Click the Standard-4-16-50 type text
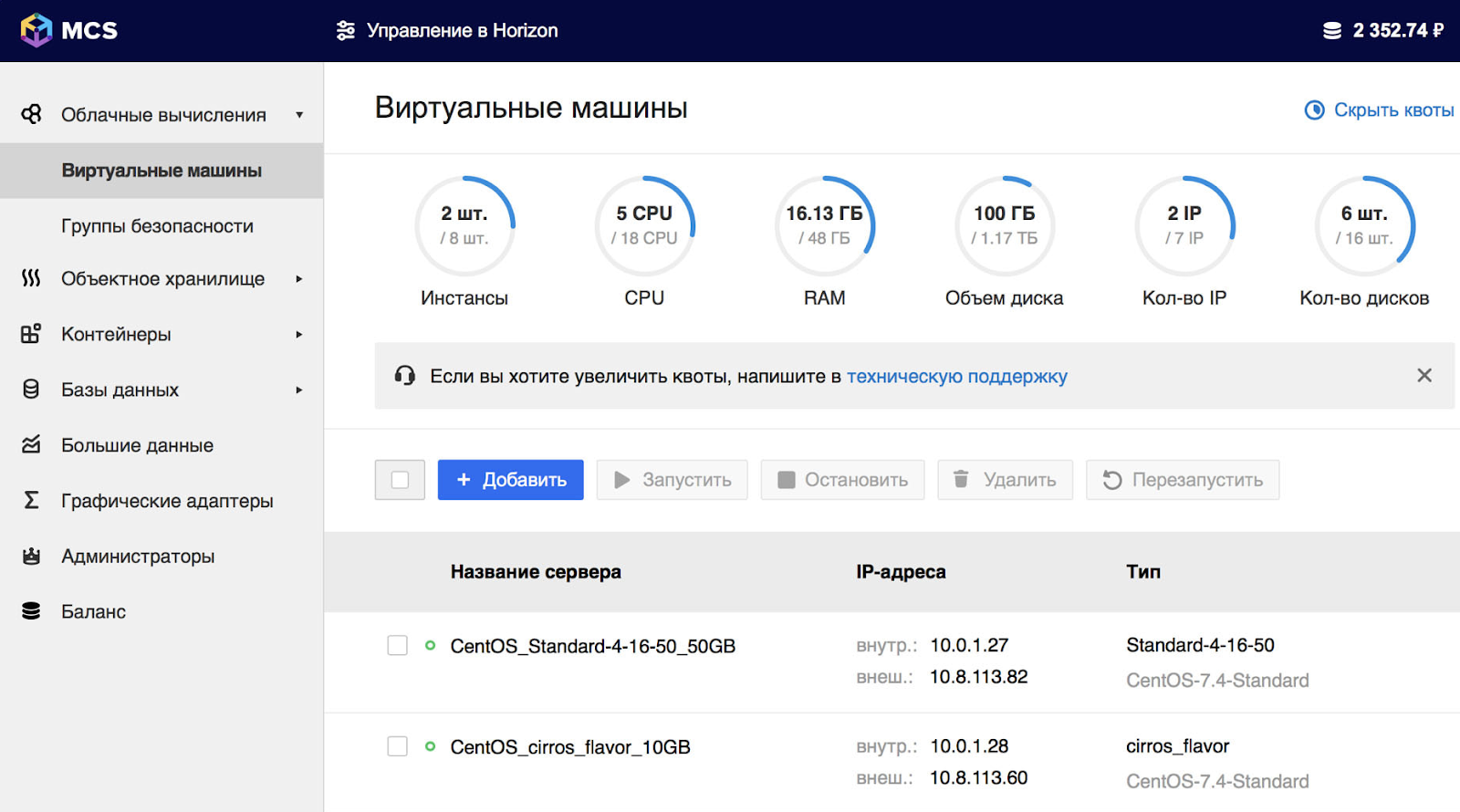Screen dimensions: 1460x812 (x=1200, y=645)
